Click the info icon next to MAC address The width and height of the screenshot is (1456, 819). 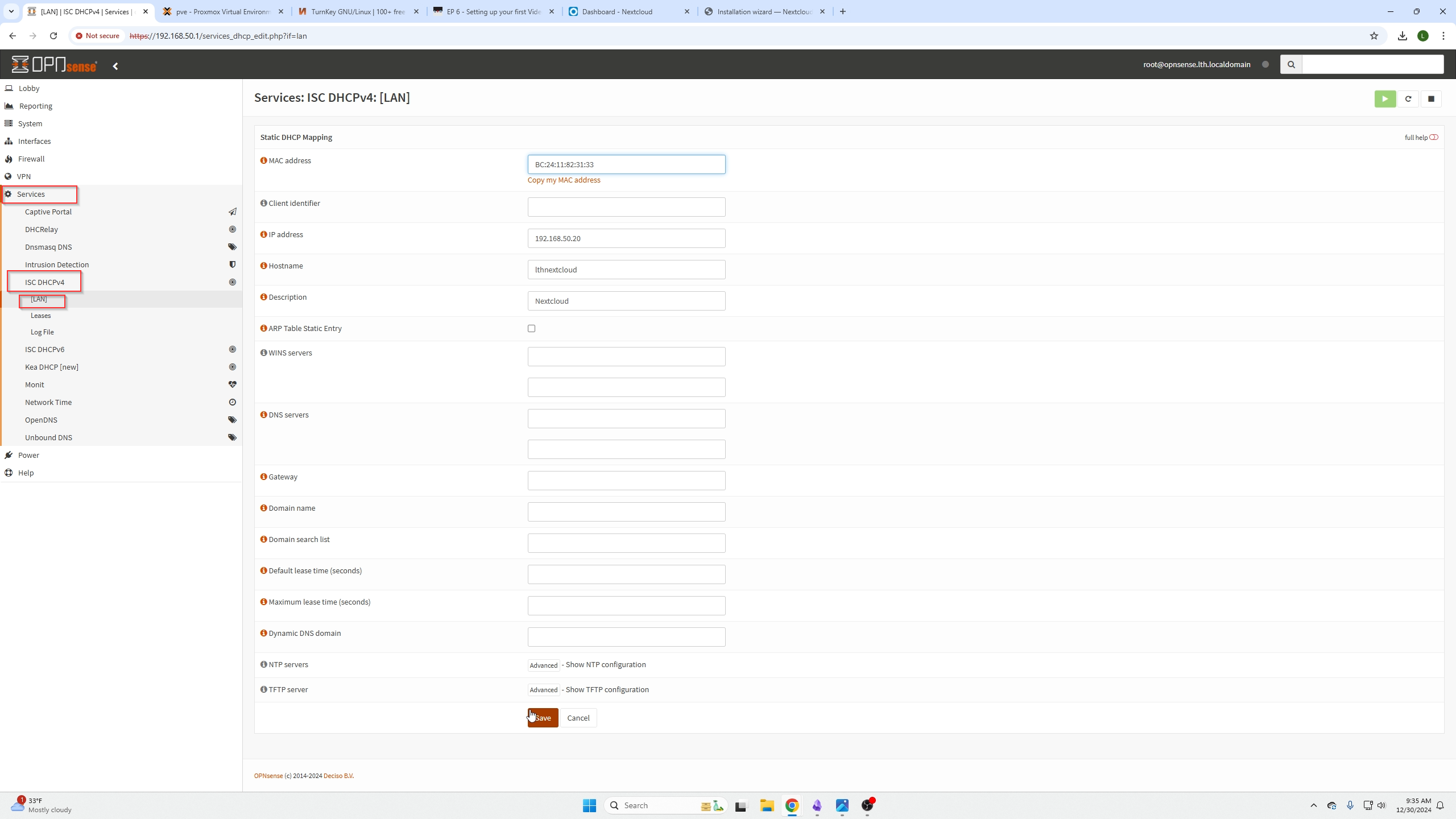pyautogui.click(x=263, y=160)
